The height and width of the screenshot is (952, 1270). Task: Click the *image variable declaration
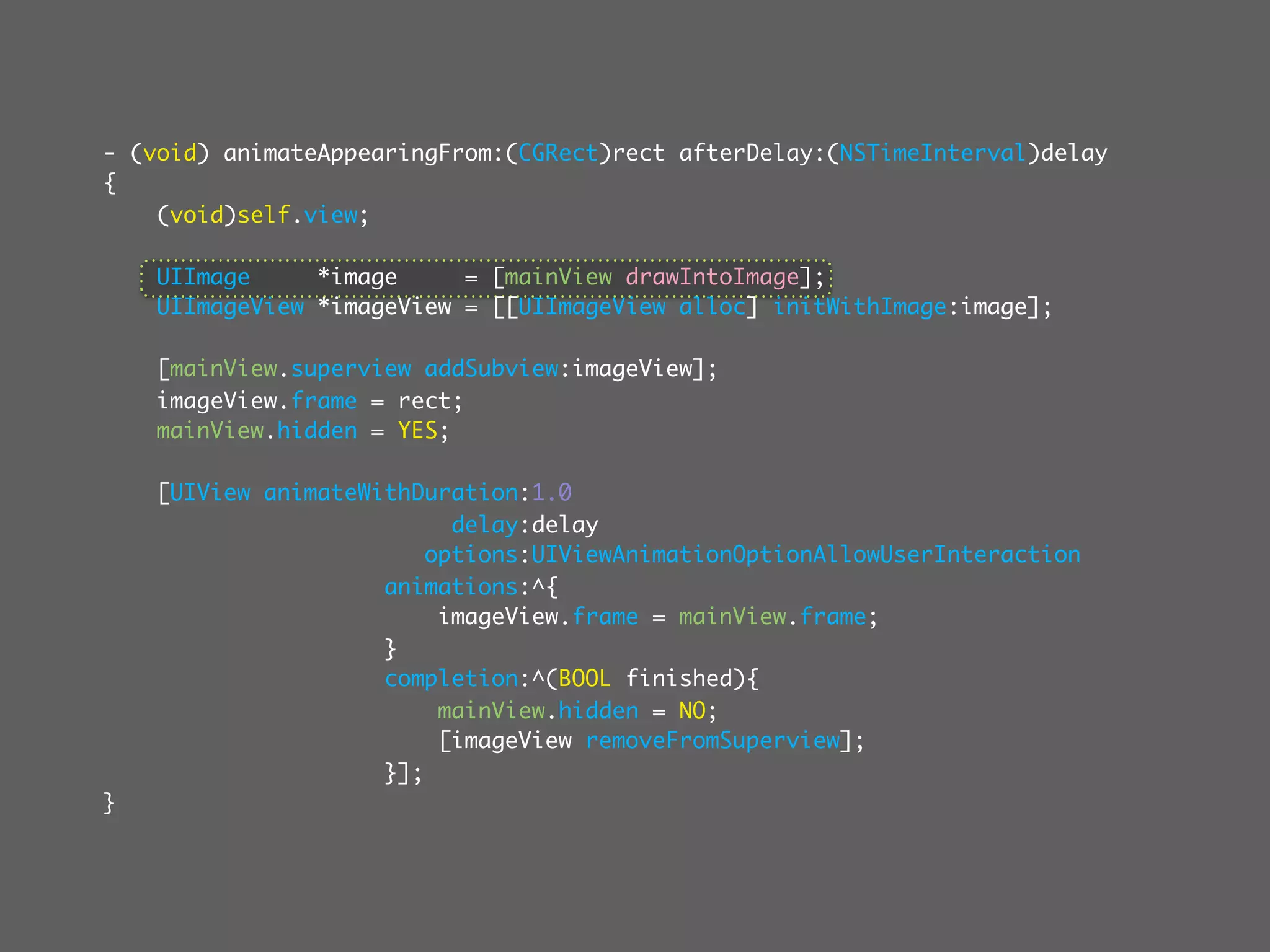point(357,277)
